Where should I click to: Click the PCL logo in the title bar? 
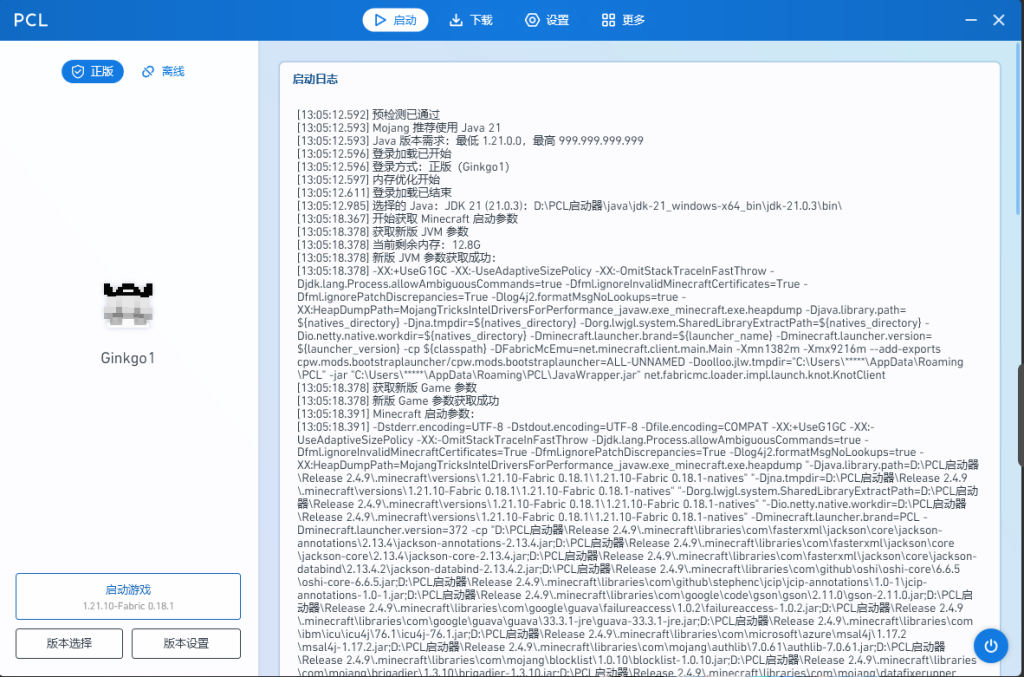(31, 20)
